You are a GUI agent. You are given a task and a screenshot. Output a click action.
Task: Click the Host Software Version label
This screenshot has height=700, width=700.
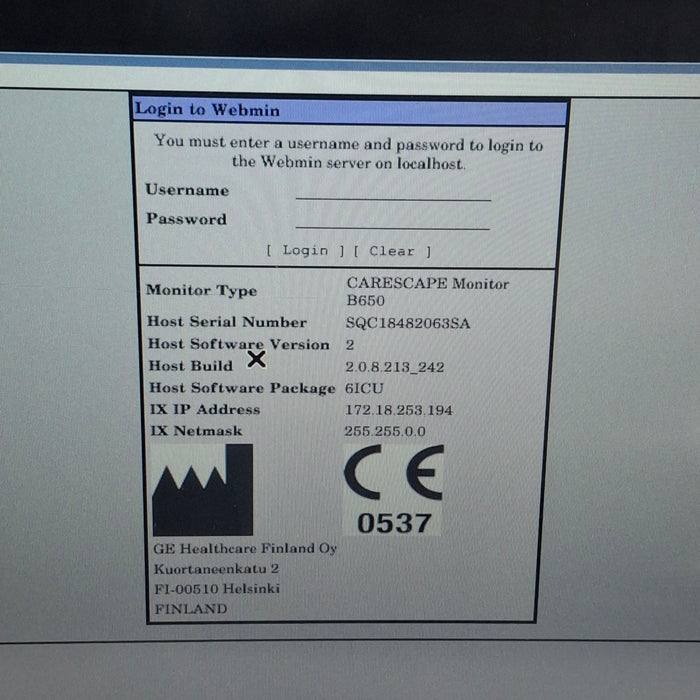pyautogui.click(x=238, y=345)
